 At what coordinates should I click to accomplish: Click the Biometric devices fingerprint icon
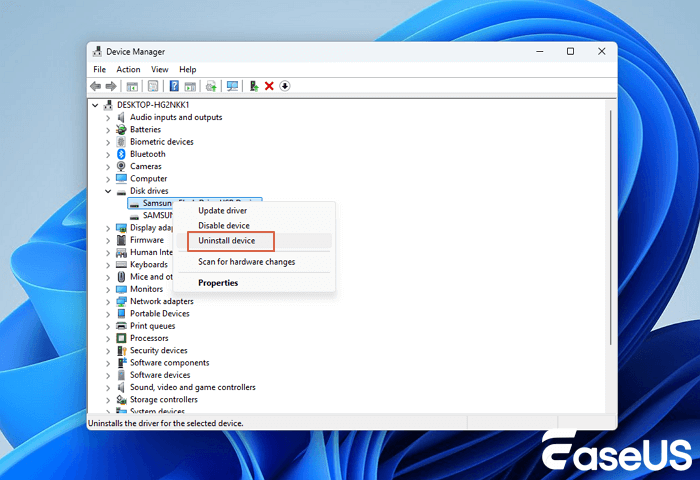pyautogui.click(x=121, y=142)
